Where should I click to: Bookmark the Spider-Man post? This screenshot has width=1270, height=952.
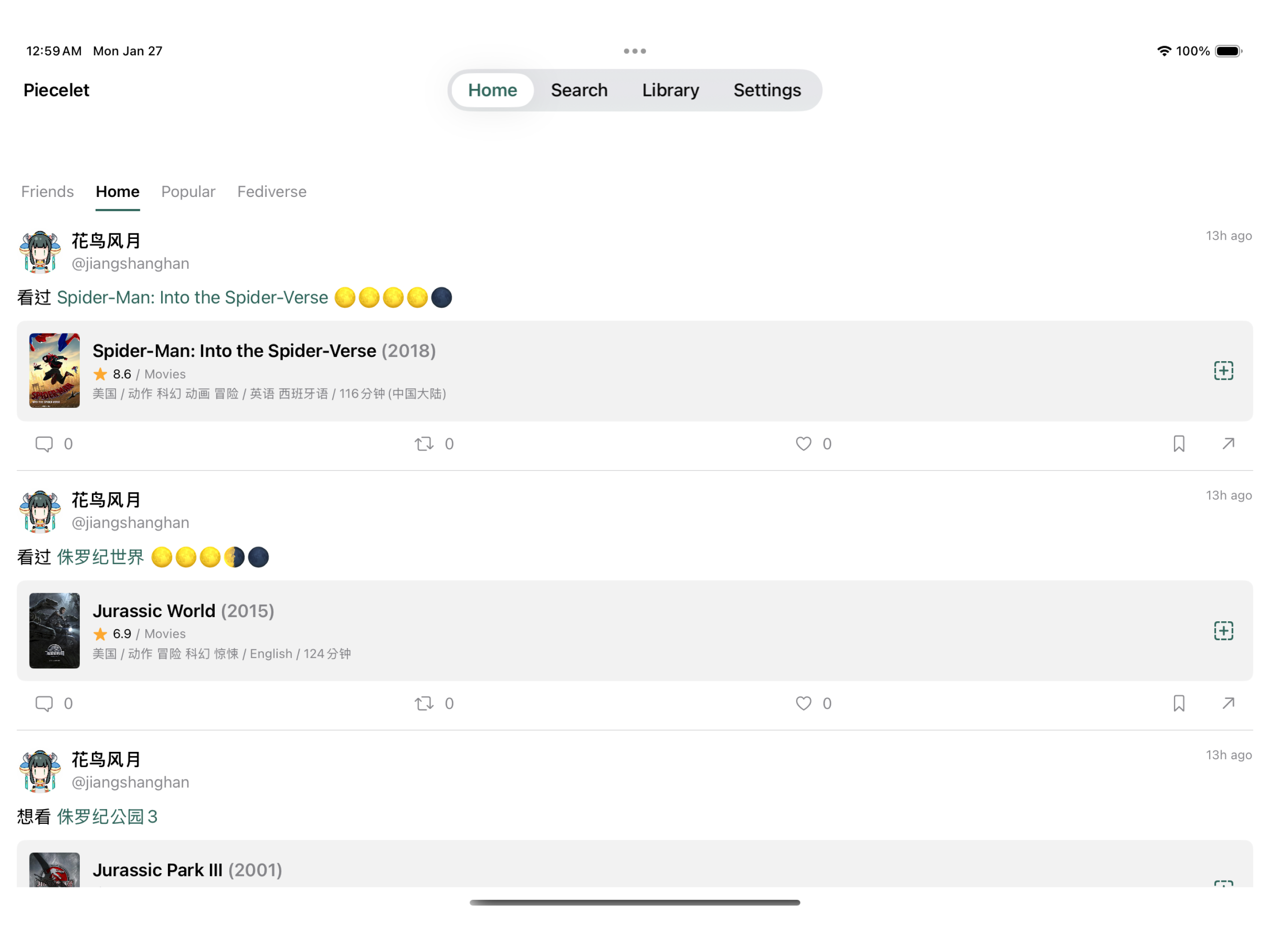click(1179, 444)
